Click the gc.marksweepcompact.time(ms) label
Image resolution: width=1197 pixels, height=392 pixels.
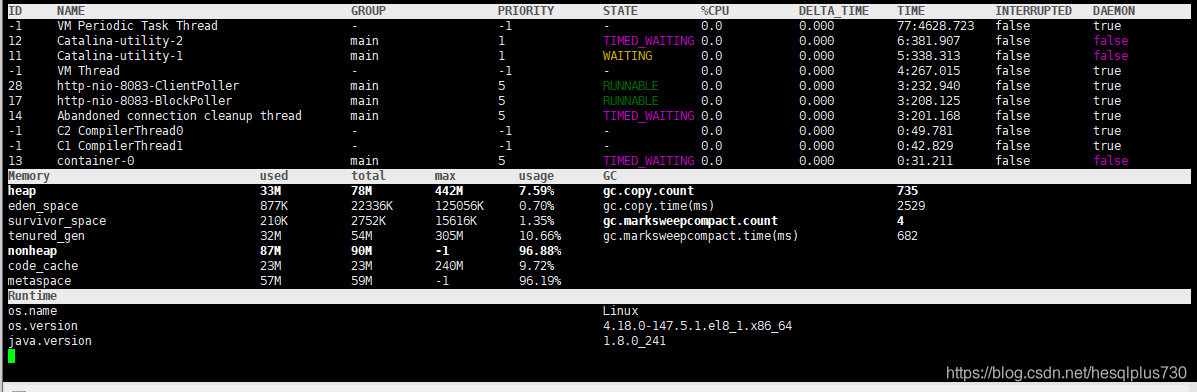(700, 236)
